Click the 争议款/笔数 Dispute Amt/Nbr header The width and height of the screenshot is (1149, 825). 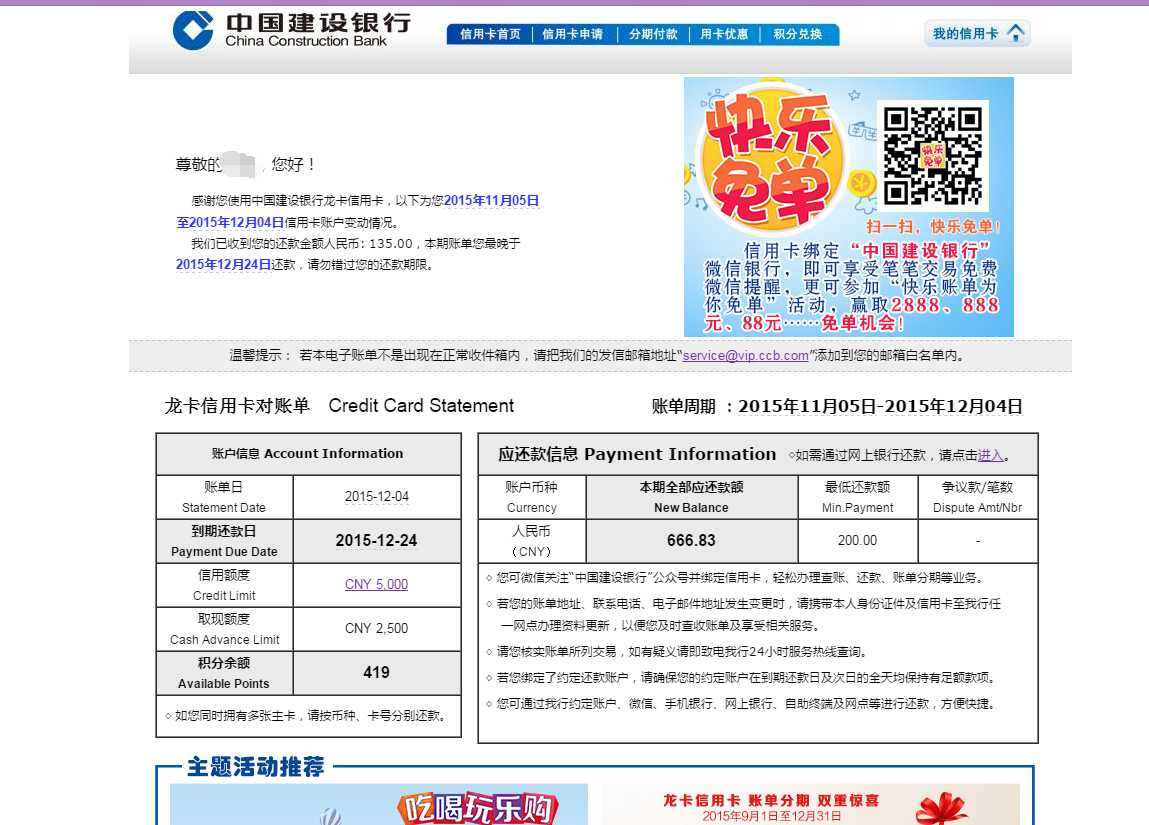click(978, 497)
